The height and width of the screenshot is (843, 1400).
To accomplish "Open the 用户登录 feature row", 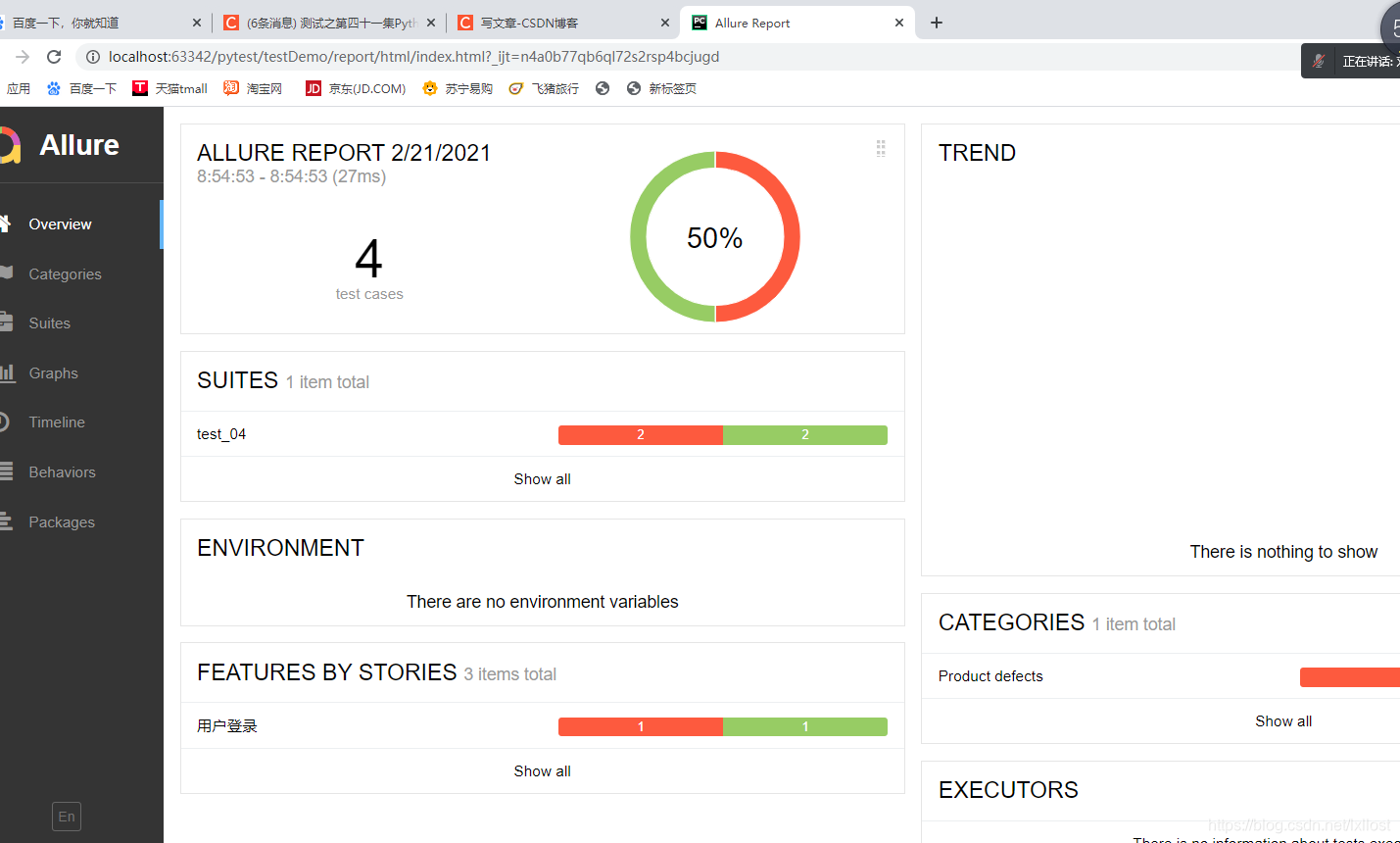I will tap(542, 726).
